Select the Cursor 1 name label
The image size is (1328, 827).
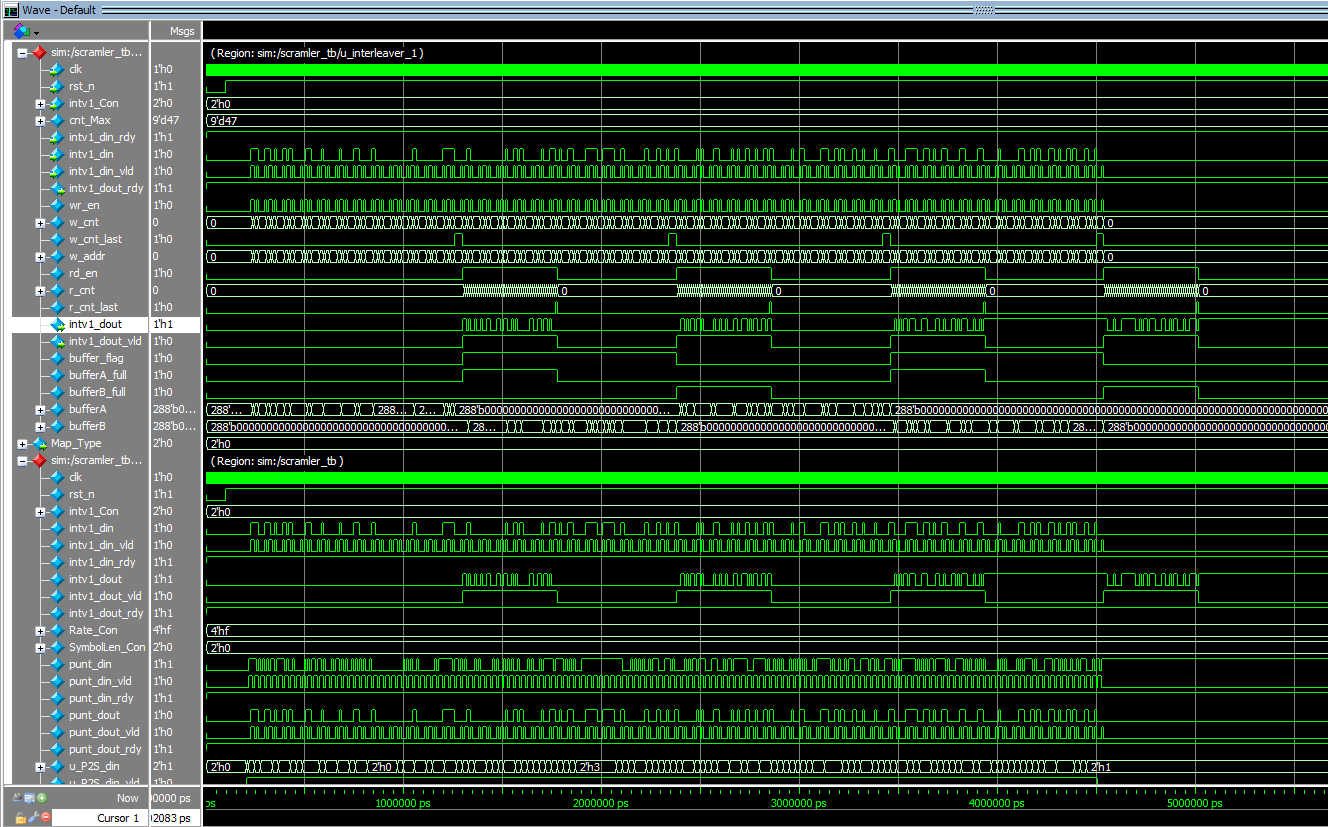pos(118,817)
